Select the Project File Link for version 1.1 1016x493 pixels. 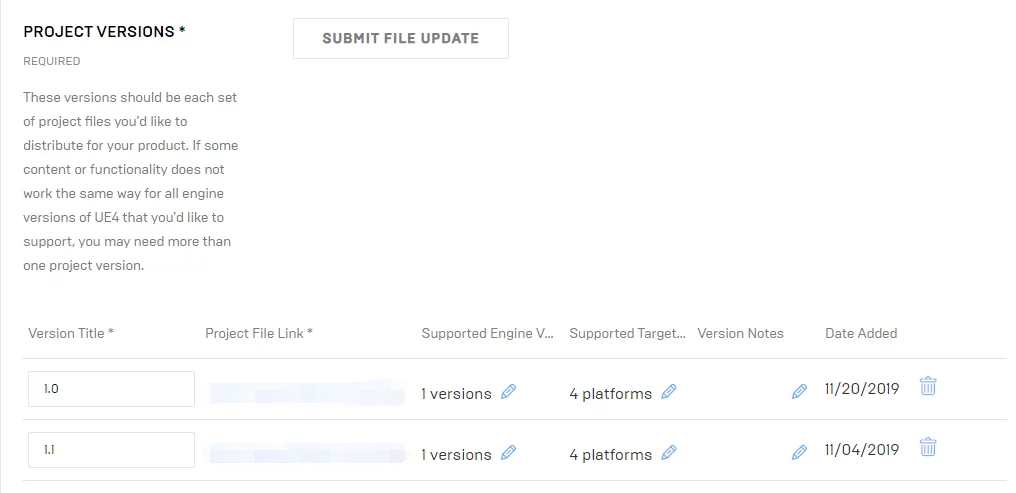tap(306, 452)
